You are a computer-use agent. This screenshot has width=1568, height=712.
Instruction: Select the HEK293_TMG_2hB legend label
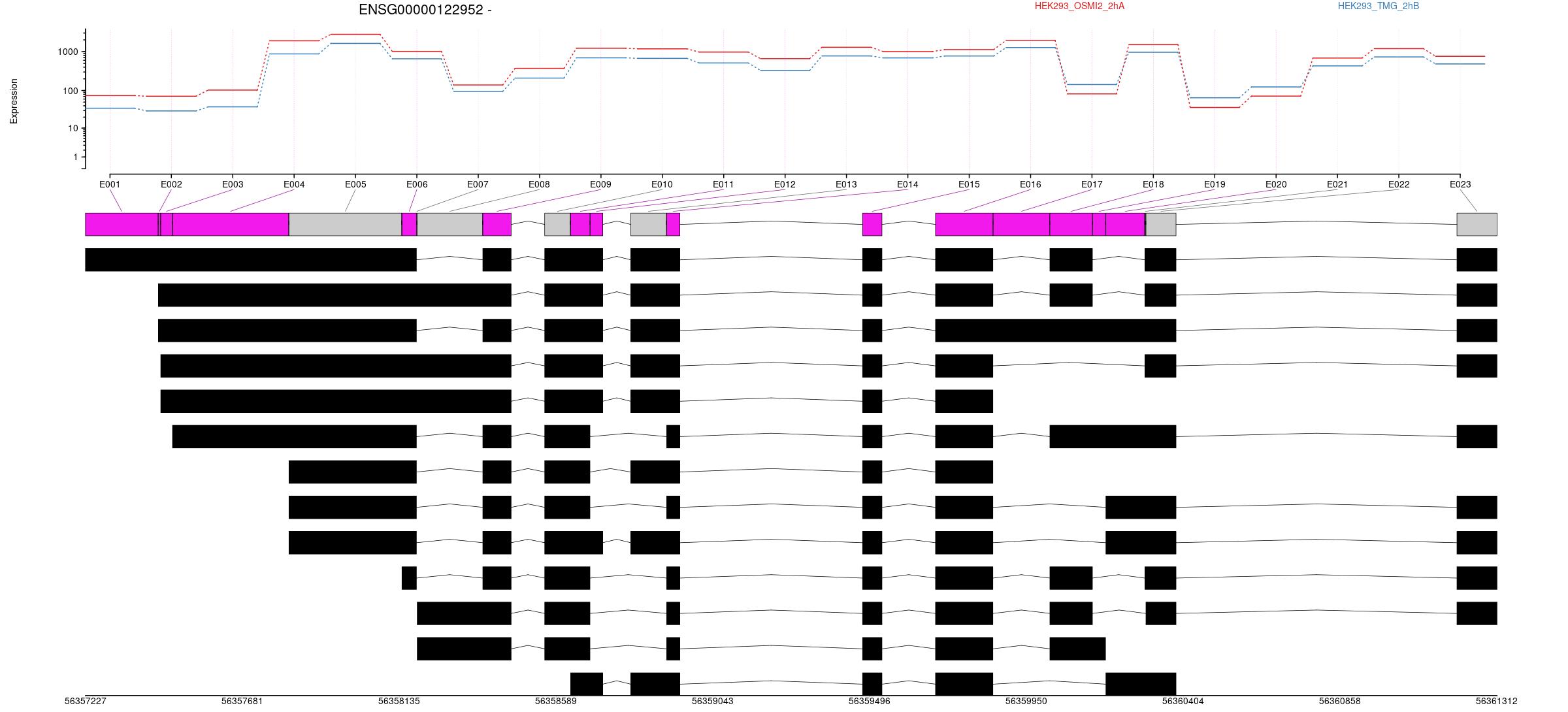1379,6
